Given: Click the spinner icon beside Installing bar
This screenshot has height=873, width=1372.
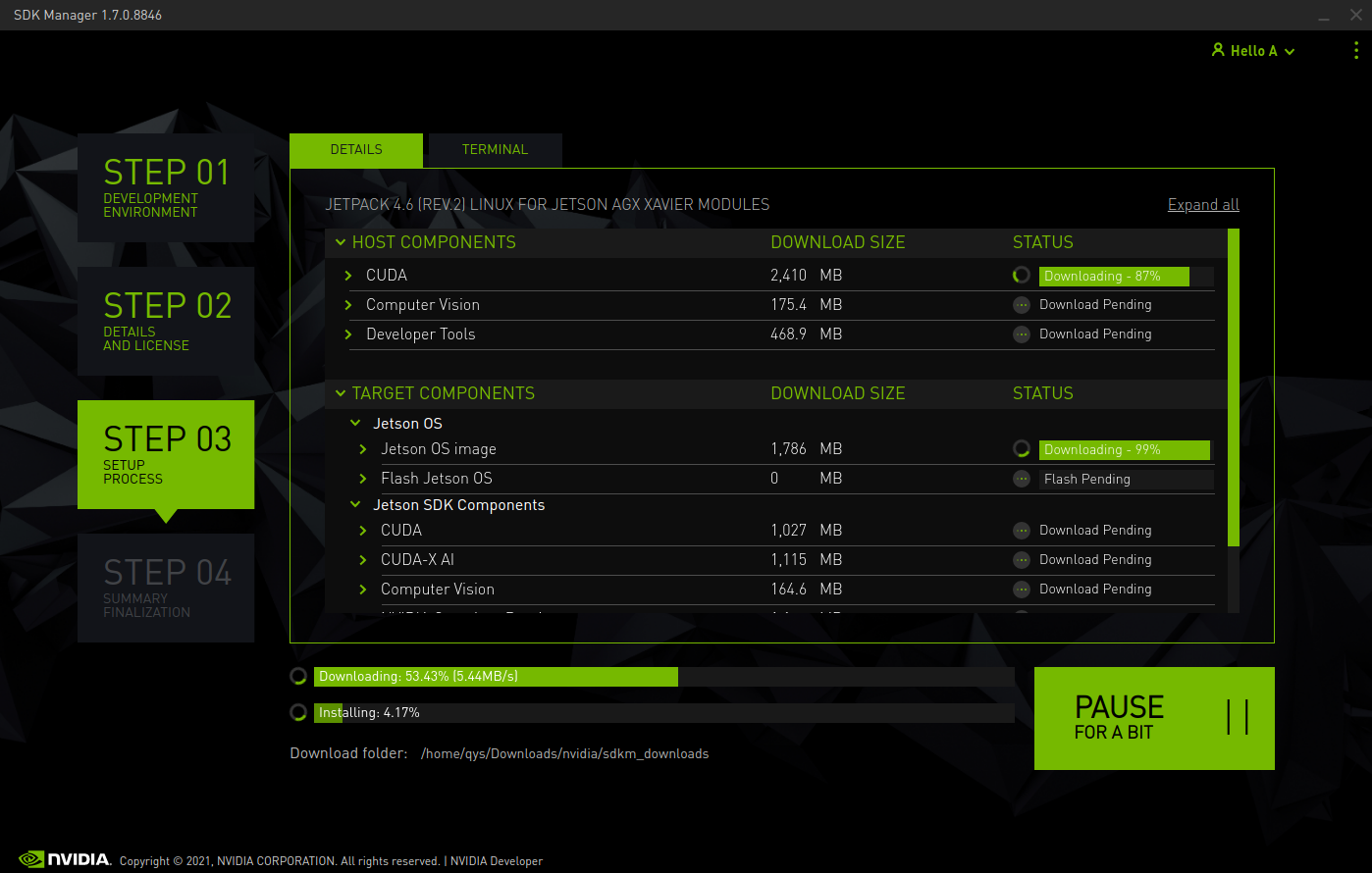Looking at the screenshot, I should pyautogui.click(x=298, y=712).
